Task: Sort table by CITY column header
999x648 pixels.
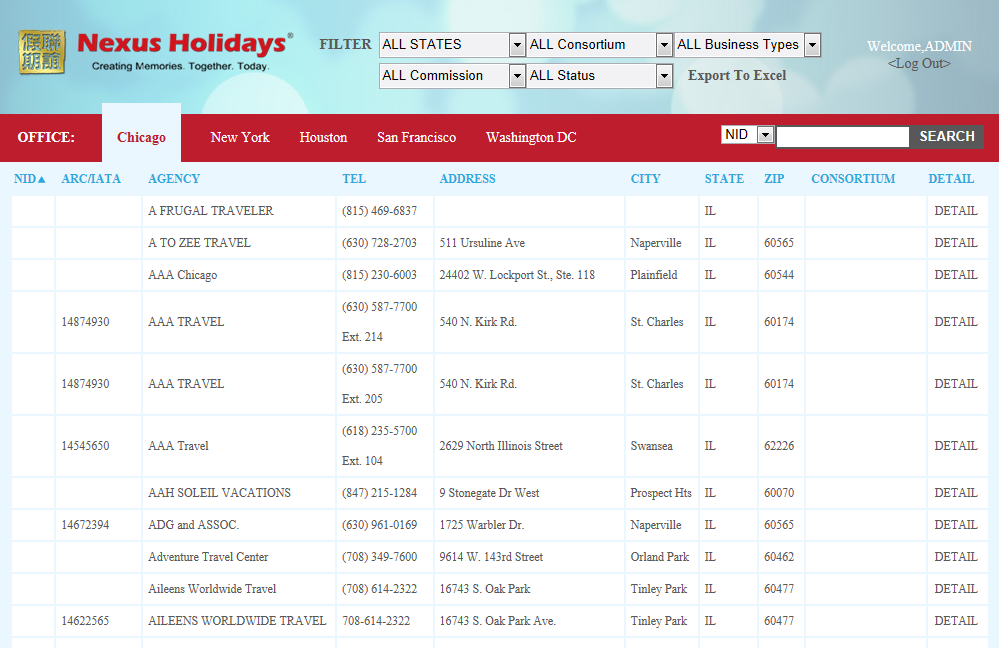Action: (645, 178)
